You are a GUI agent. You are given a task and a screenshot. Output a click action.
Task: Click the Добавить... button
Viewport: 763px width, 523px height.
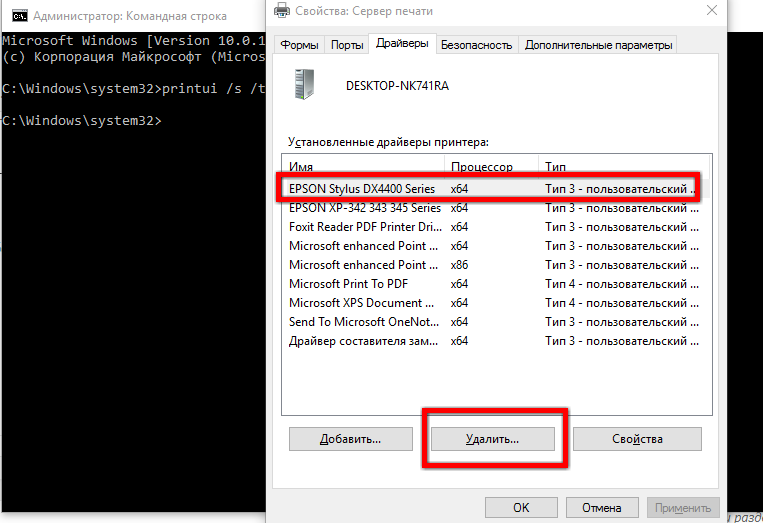pyautogui.click(x=350, y=439)
